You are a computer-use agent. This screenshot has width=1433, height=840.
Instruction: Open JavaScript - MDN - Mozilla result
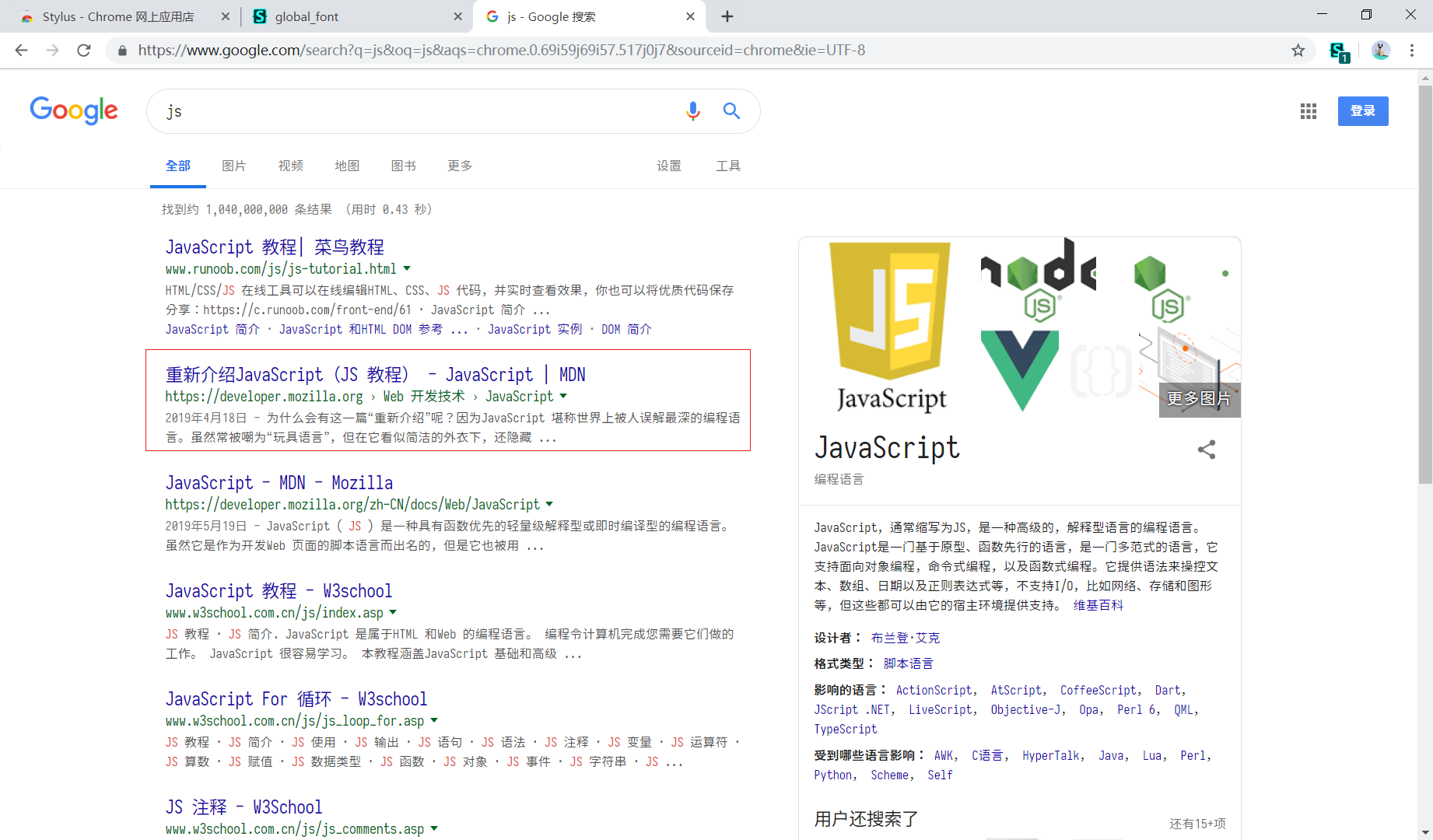coord(279,483)
